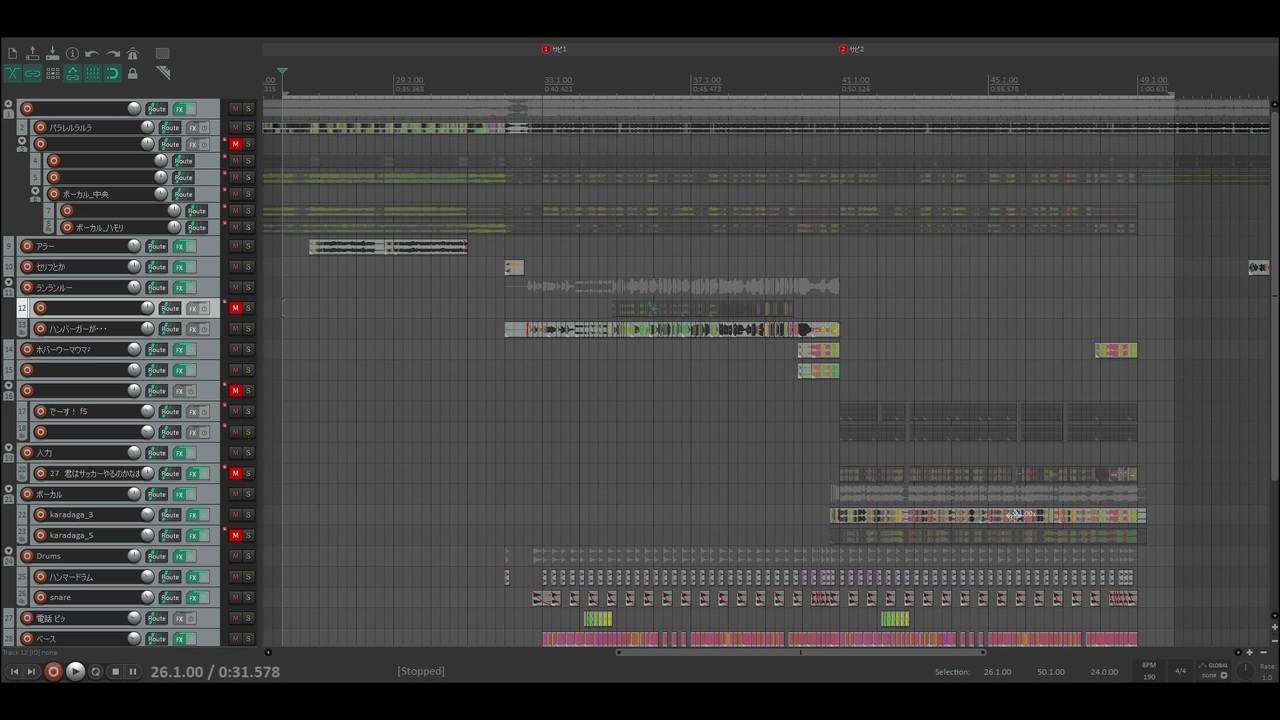Collapse the folder of track 1

(x=9, y=104)
